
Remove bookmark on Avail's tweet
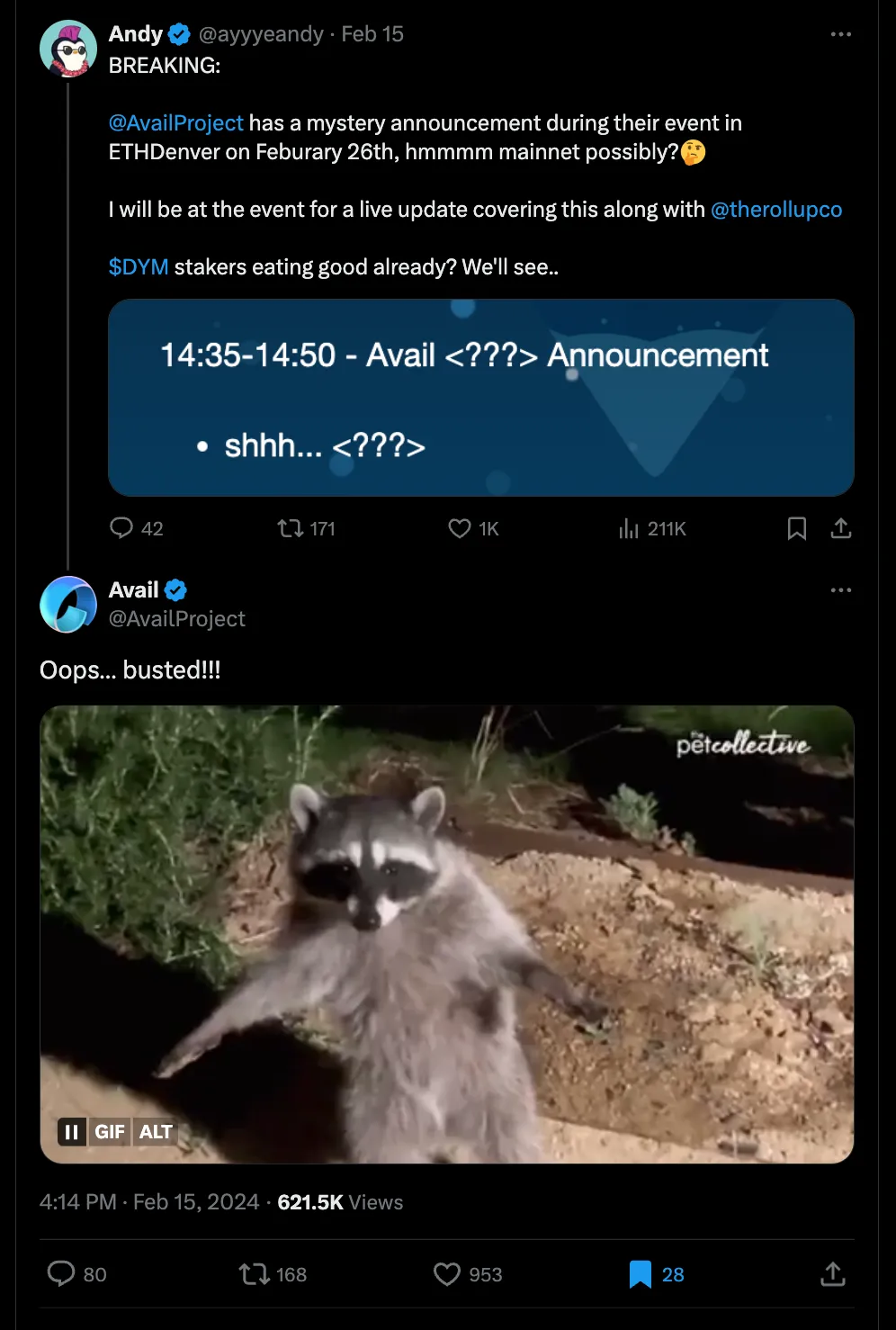(x=640, y=1274)
